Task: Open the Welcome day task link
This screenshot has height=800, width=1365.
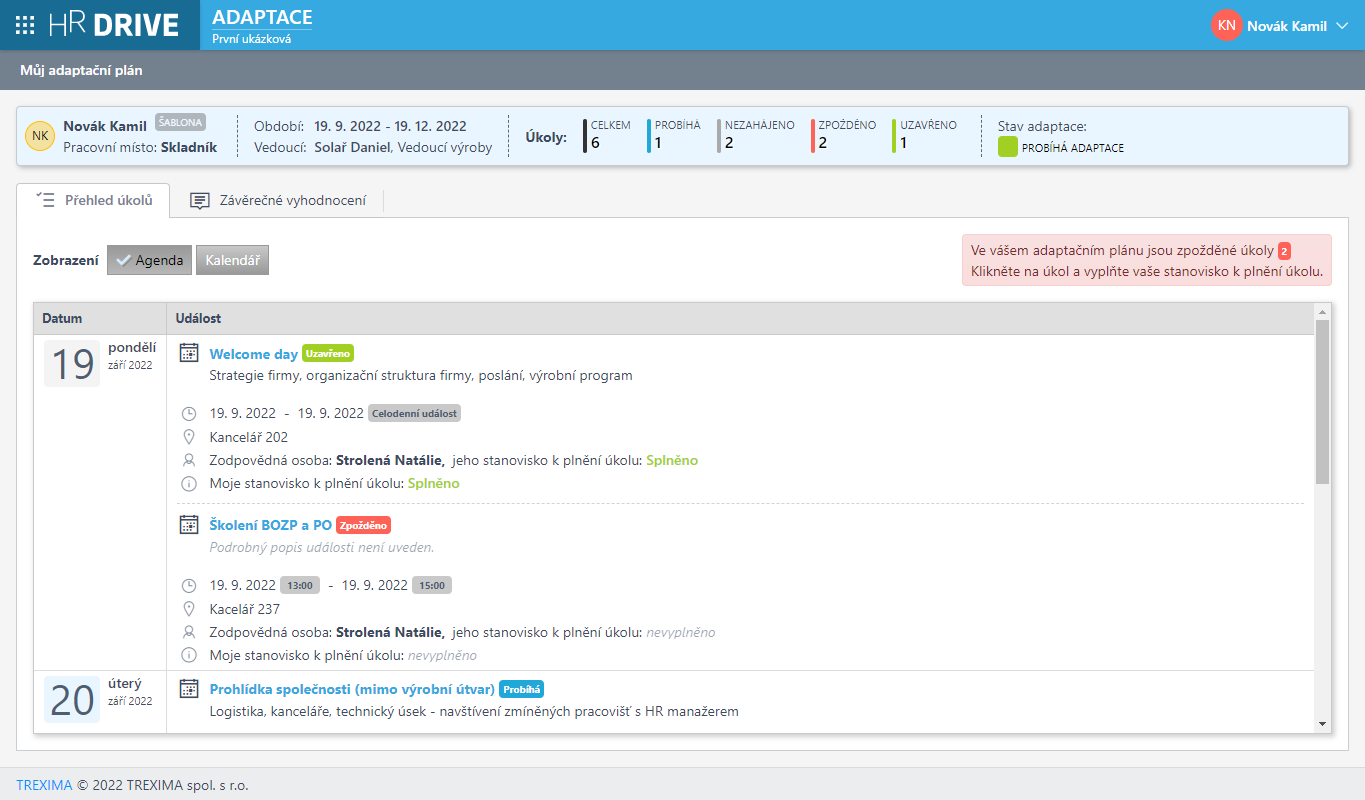Action: click(x=253, y=354)
